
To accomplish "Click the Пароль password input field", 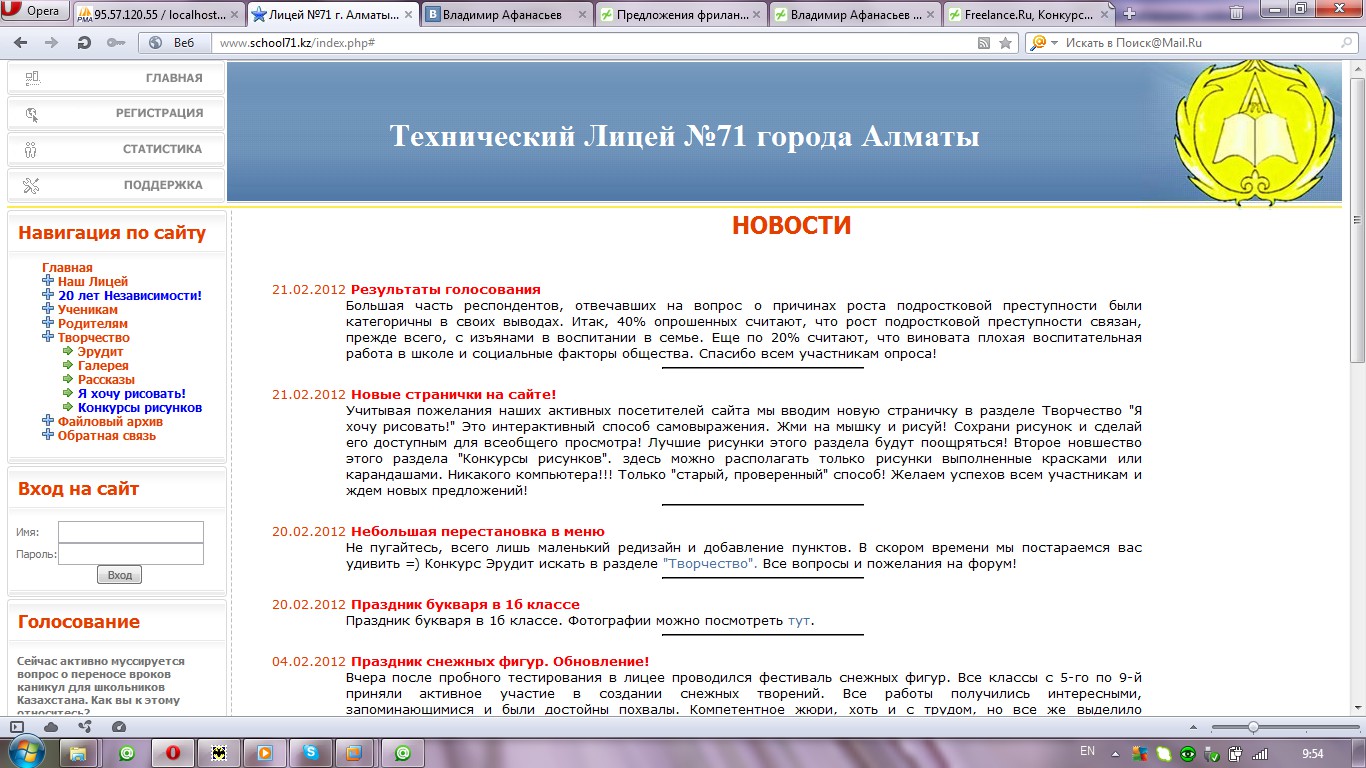I will [x=131, y=554].
